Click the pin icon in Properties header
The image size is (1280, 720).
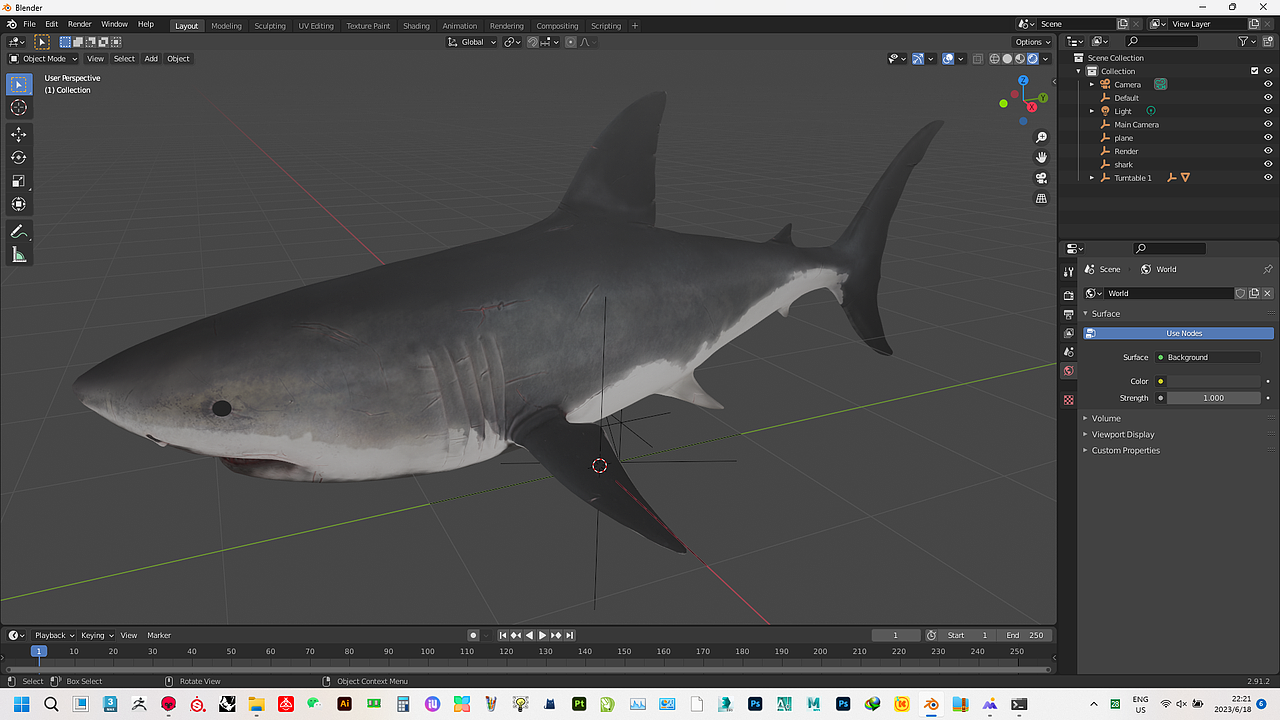point(1268,269)
